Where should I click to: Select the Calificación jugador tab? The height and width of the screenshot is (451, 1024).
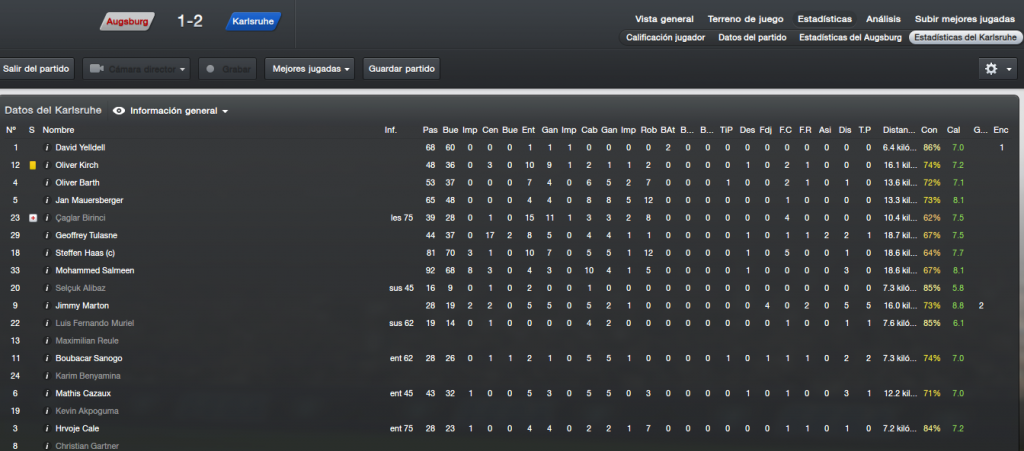point(665,37)
